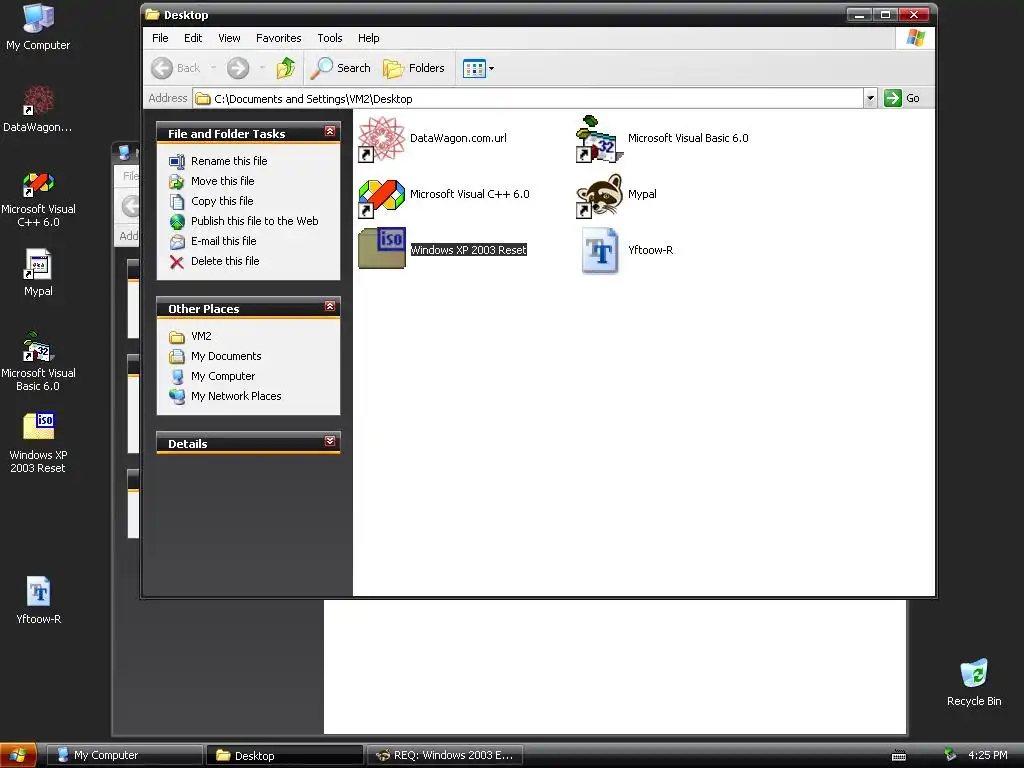This screenshot has height=768, width=1024.
Task: Open the View menu
Action: click(x=229, y=38)
